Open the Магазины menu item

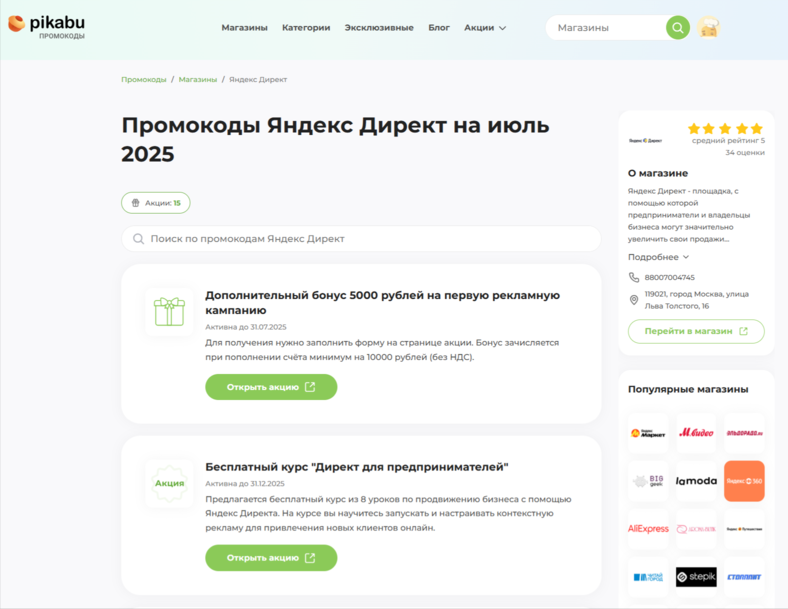click(x=244, y=28)
